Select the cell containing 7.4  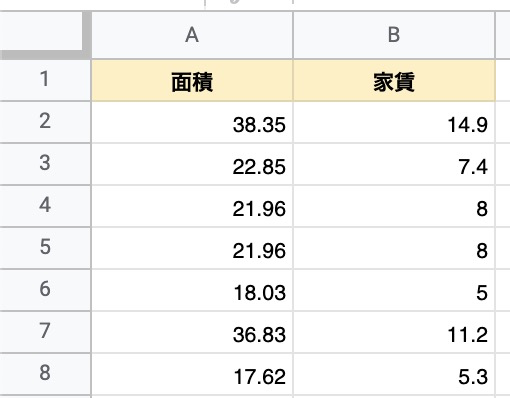[x=394, y=164]
